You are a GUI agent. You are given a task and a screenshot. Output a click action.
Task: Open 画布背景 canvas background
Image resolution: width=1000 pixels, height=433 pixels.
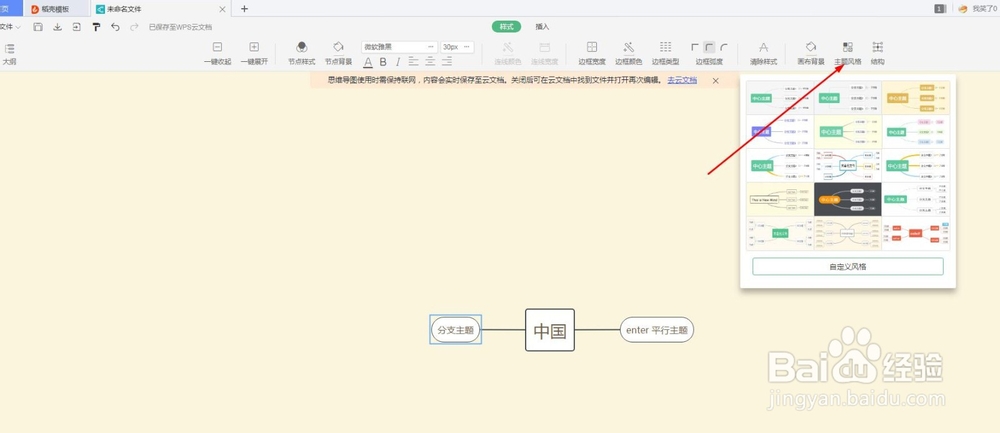tap(811, 54)
